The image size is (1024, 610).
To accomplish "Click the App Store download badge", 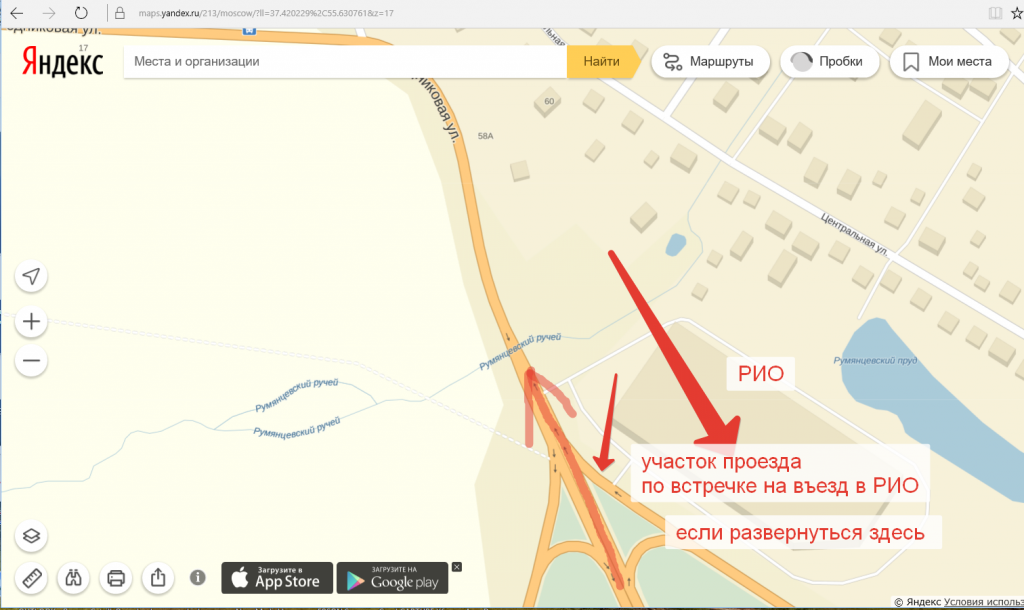I will click(x=277, y=578).
